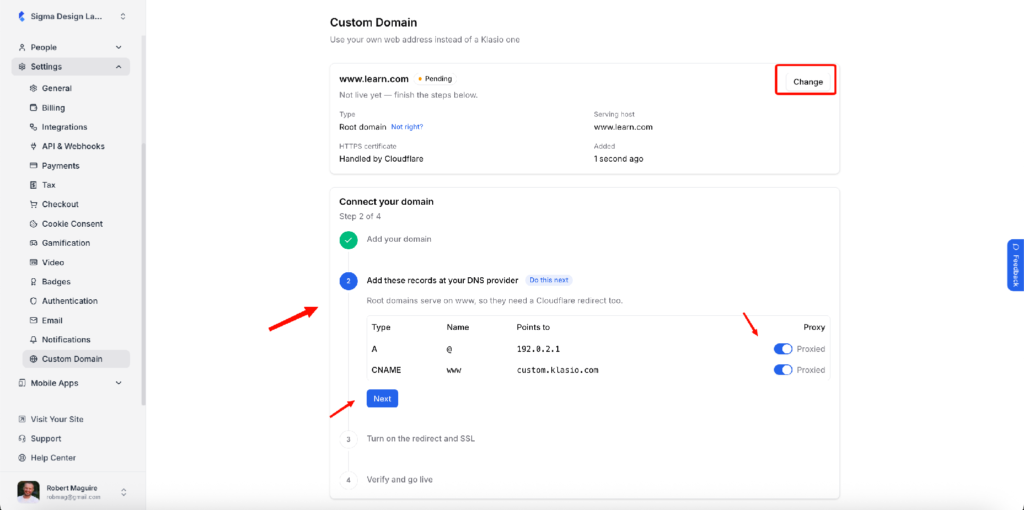
Task: Open the Feedback side tab
Action: 1016,265
